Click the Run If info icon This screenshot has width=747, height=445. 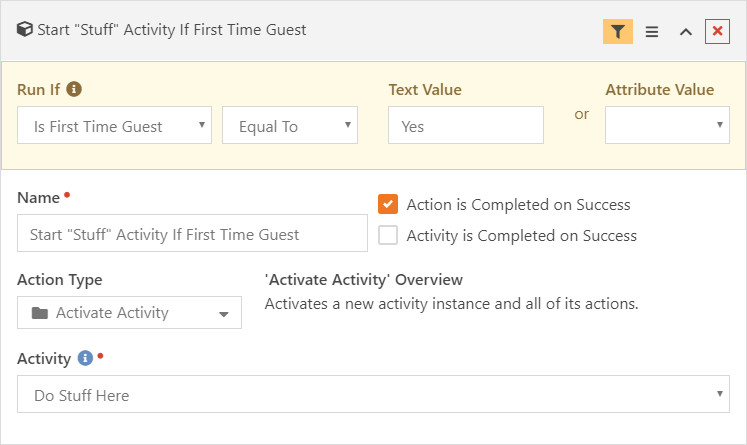[74, 89]
